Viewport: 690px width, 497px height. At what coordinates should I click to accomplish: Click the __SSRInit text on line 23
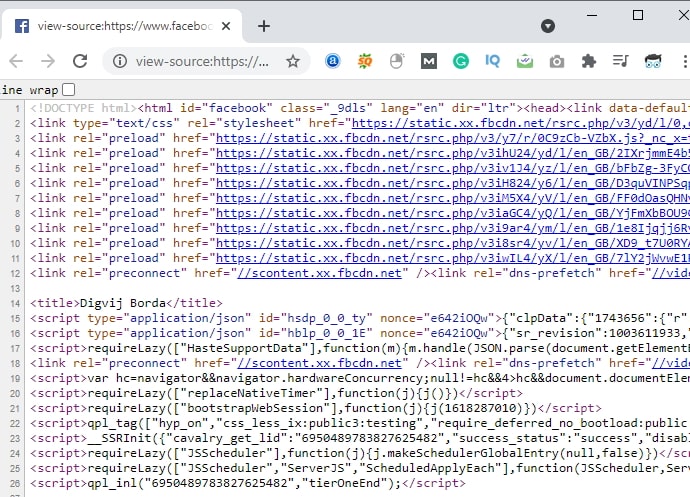119,438
